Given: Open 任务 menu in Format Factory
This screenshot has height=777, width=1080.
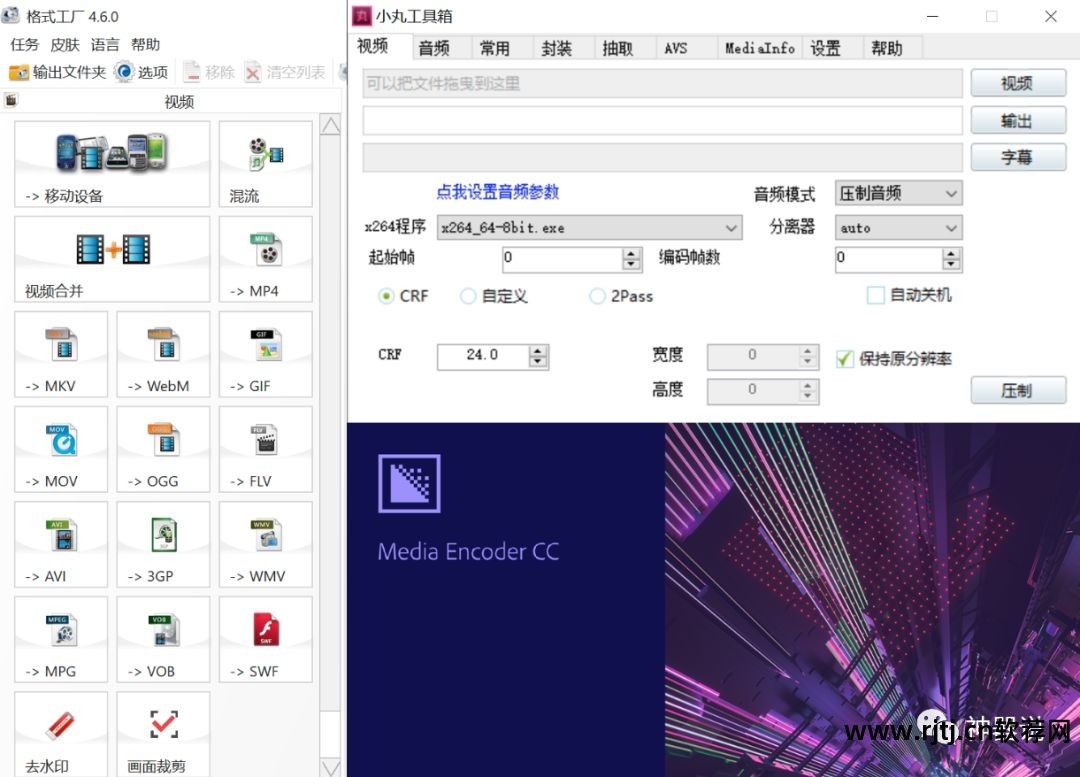Looking at the screenshot, I should tap(25, 45).
